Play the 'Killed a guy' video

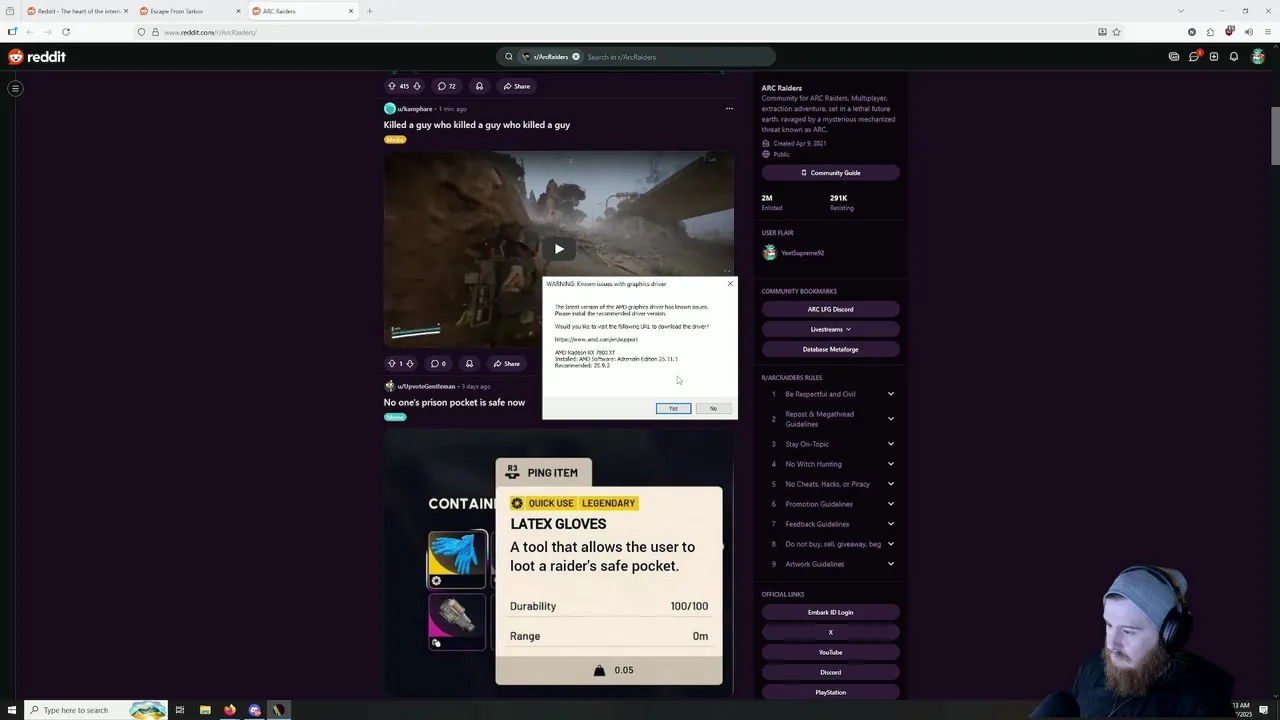point(559,249)
